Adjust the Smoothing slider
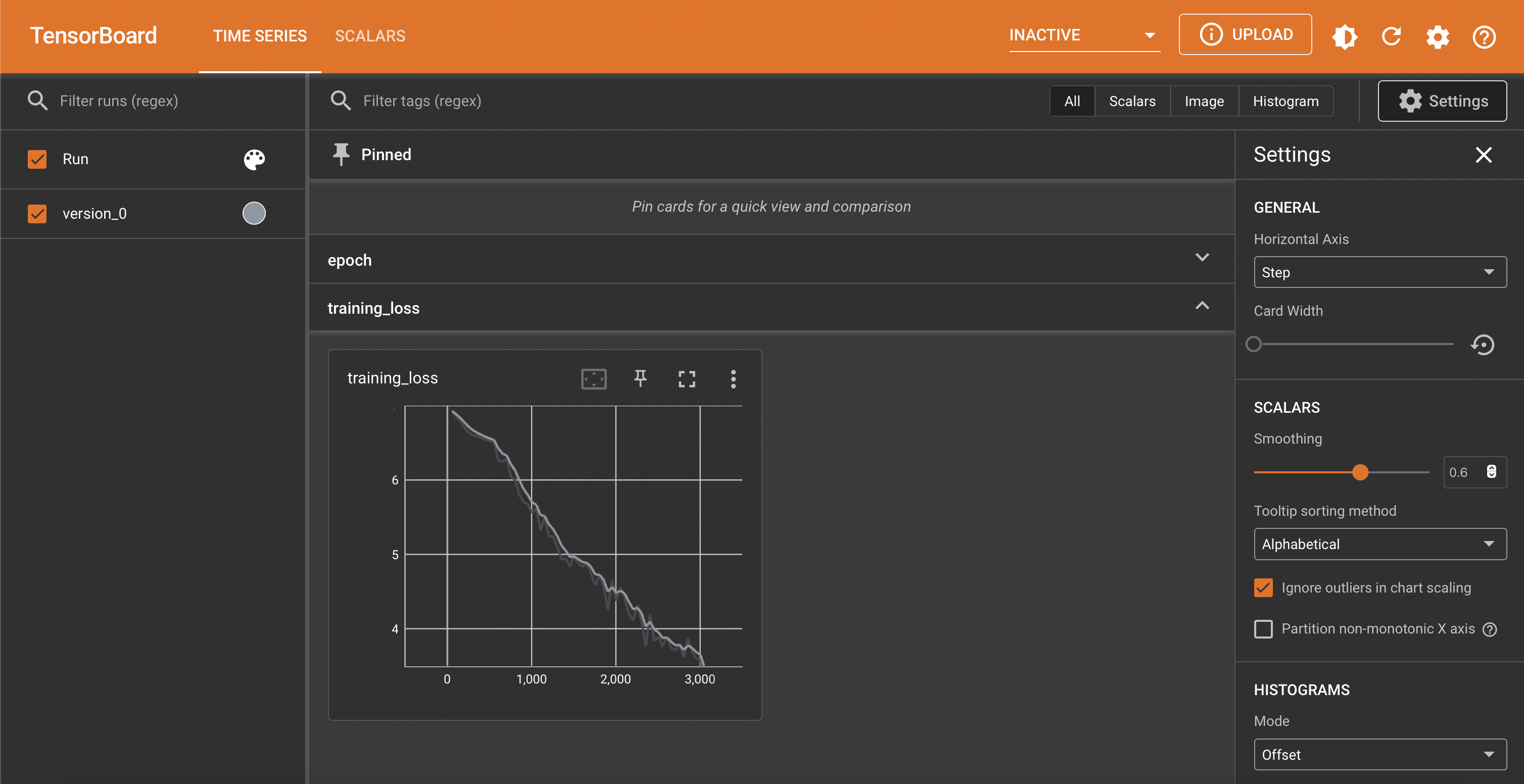This screenshot has height=784, width=1524. click(x=1361, y=472)
